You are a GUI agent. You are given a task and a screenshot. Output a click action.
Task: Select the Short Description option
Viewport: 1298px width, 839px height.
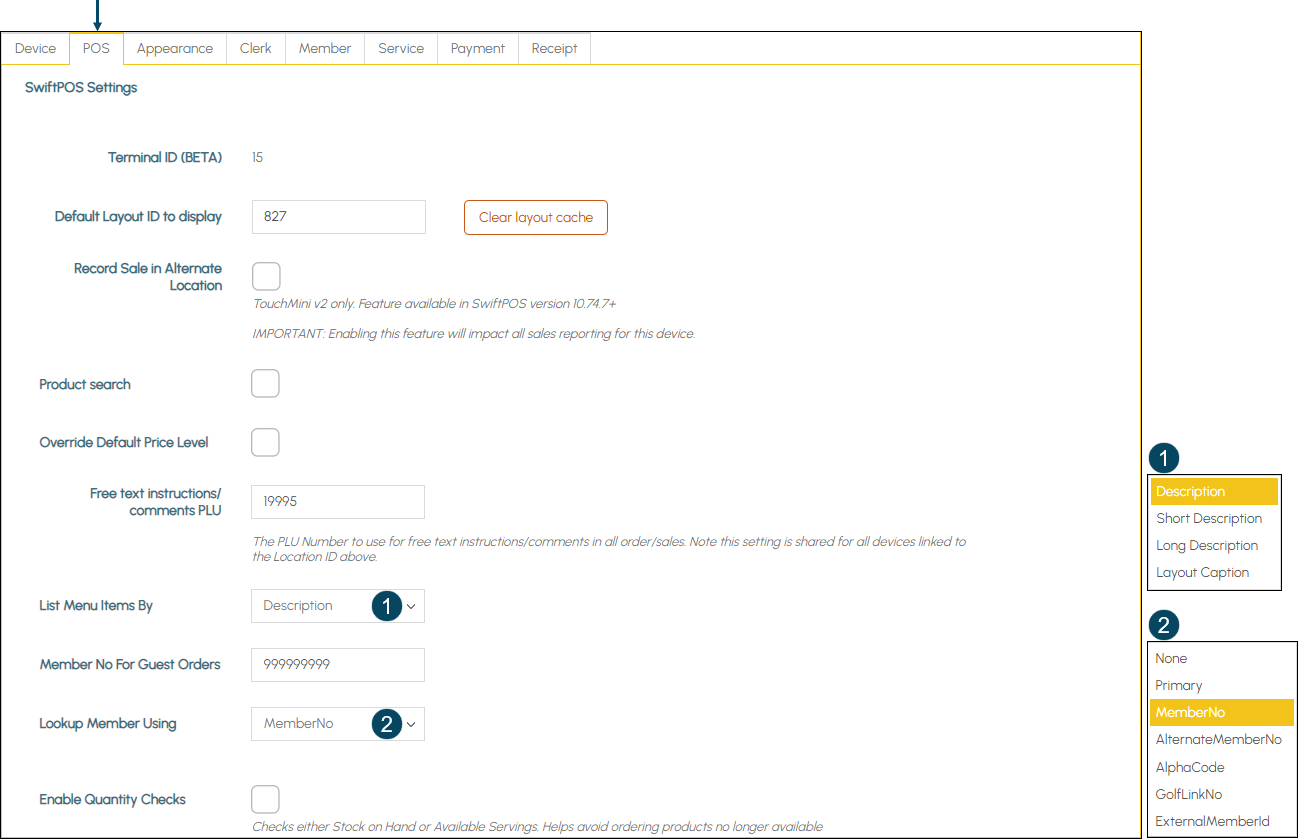pyautogui.click(x=1214, y=518)
